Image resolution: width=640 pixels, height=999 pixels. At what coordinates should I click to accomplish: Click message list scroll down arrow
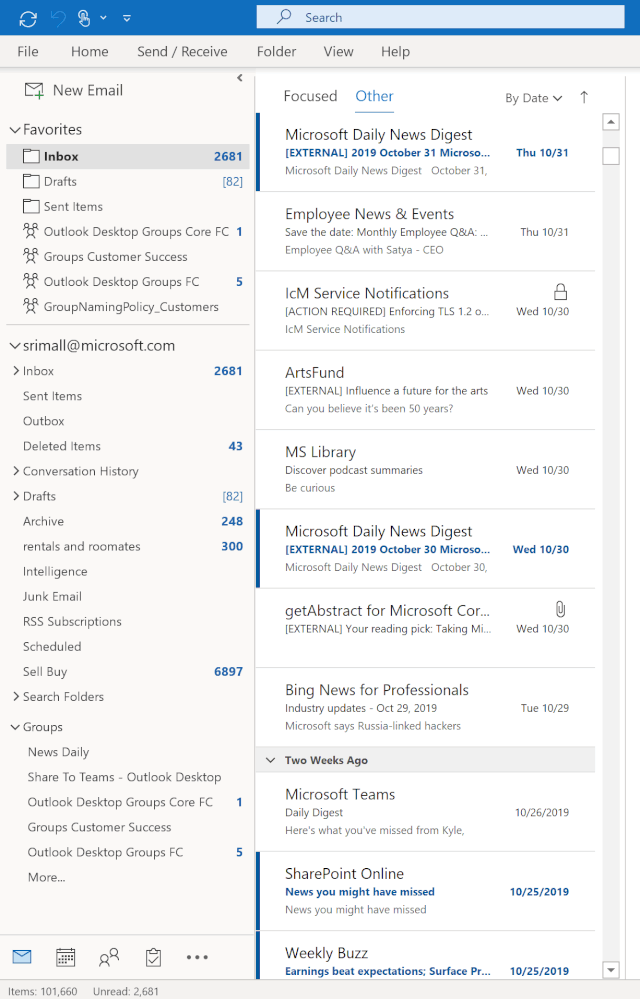click(x=611, y=970)
